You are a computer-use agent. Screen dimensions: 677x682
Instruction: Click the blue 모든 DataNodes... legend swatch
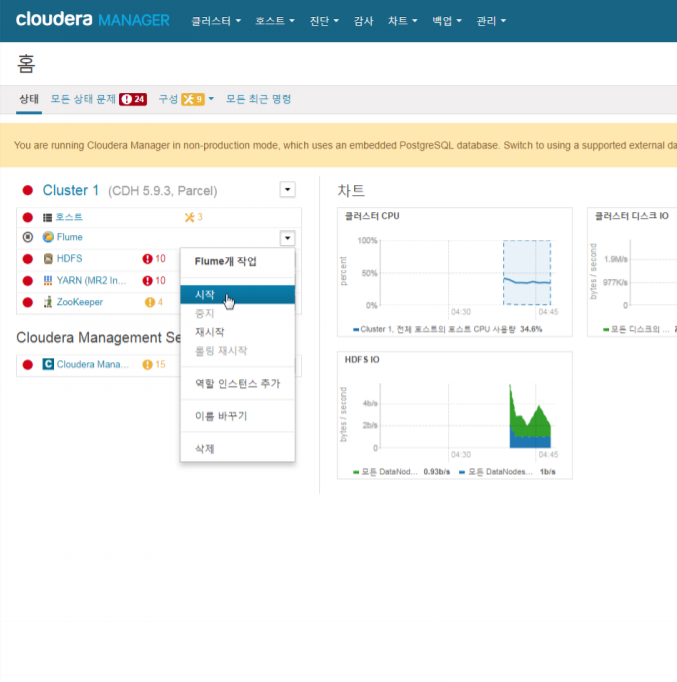click(462, 472)
